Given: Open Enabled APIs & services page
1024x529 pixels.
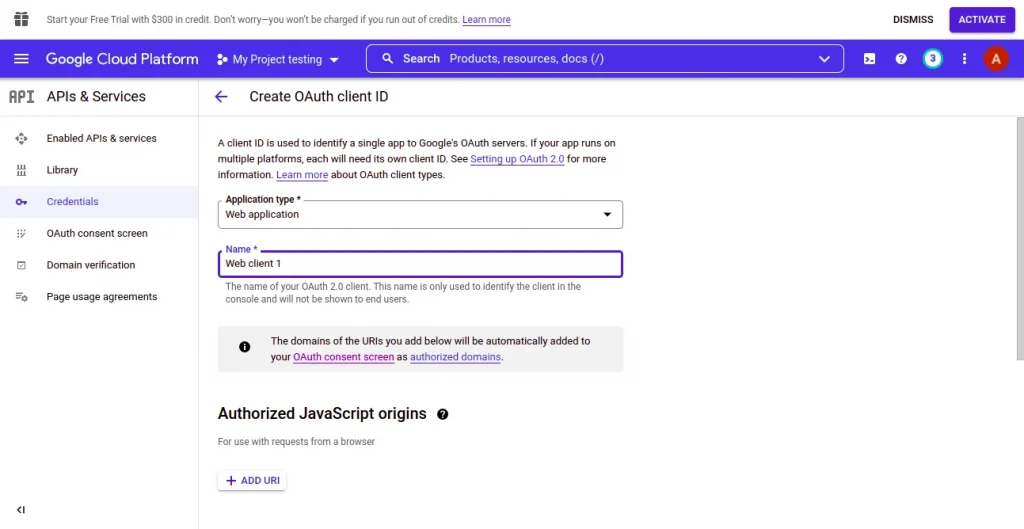Looking at the screenshot, I should click(x=101, y=138).
